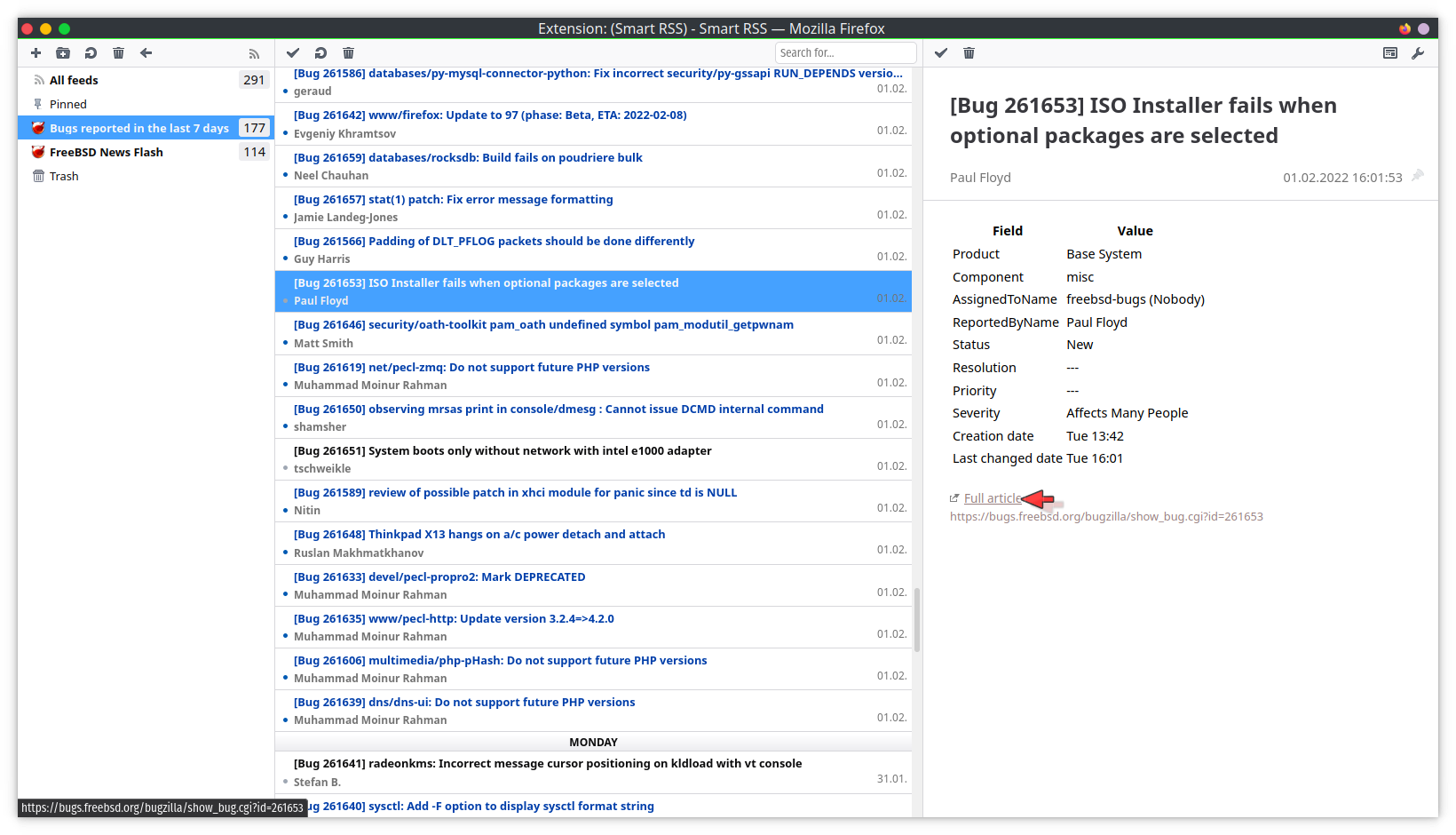Click the left arrow icon in the feeds toolbar
The width and height of the screenshot is (1456, 835).
(x=146, y=53)
